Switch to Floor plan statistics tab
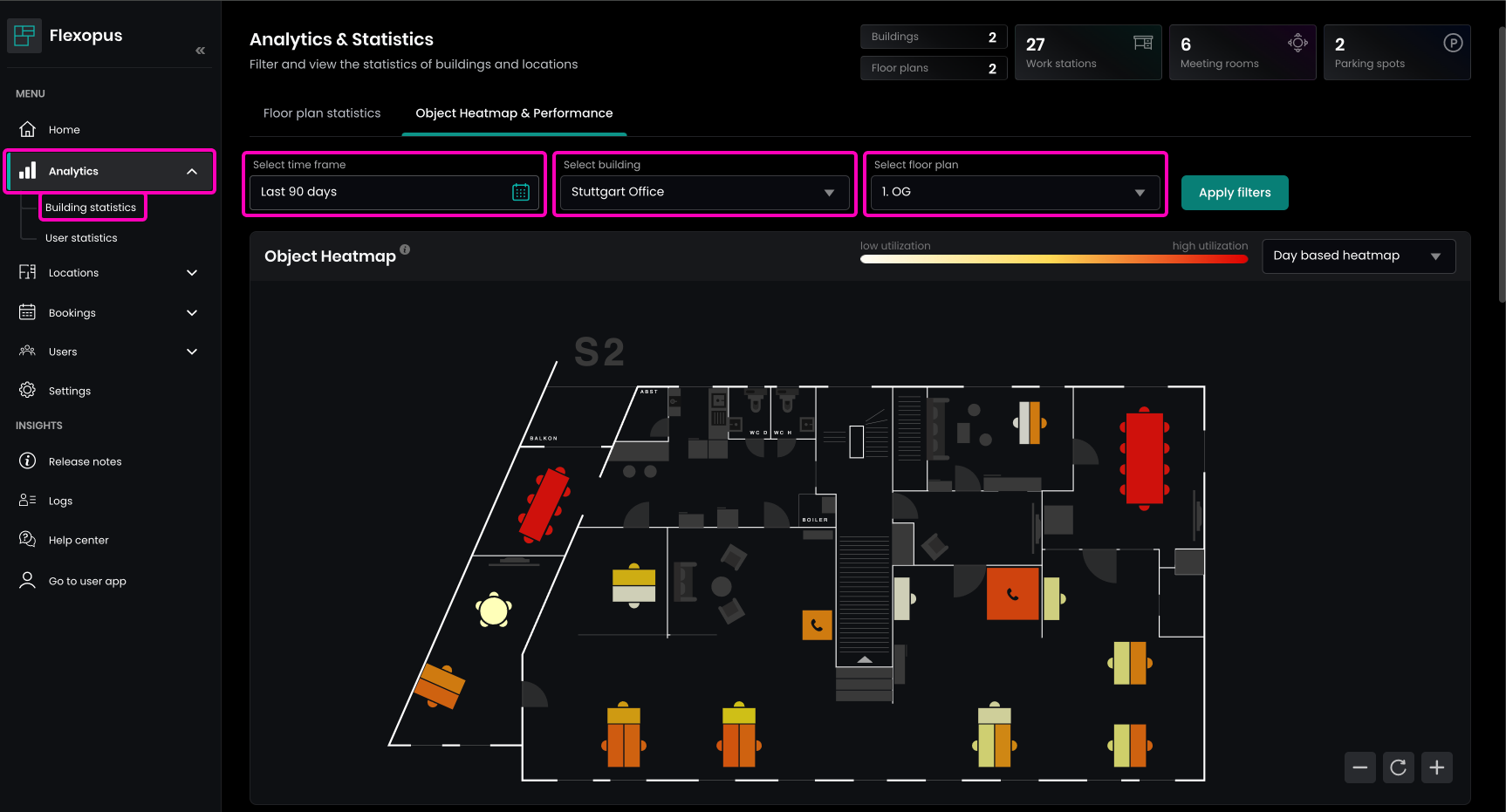The image size is (1506, 812). [x=322, y=113]
